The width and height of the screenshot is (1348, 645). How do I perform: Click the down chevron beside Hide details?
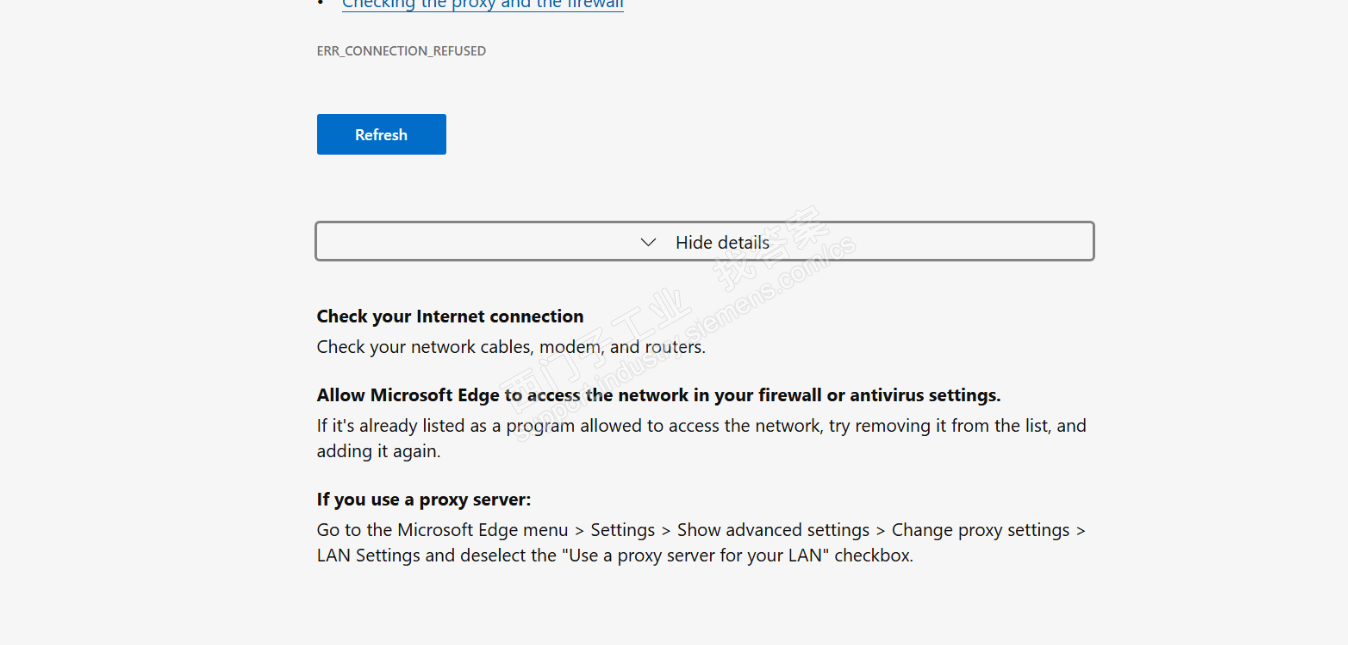pos(648,242)
